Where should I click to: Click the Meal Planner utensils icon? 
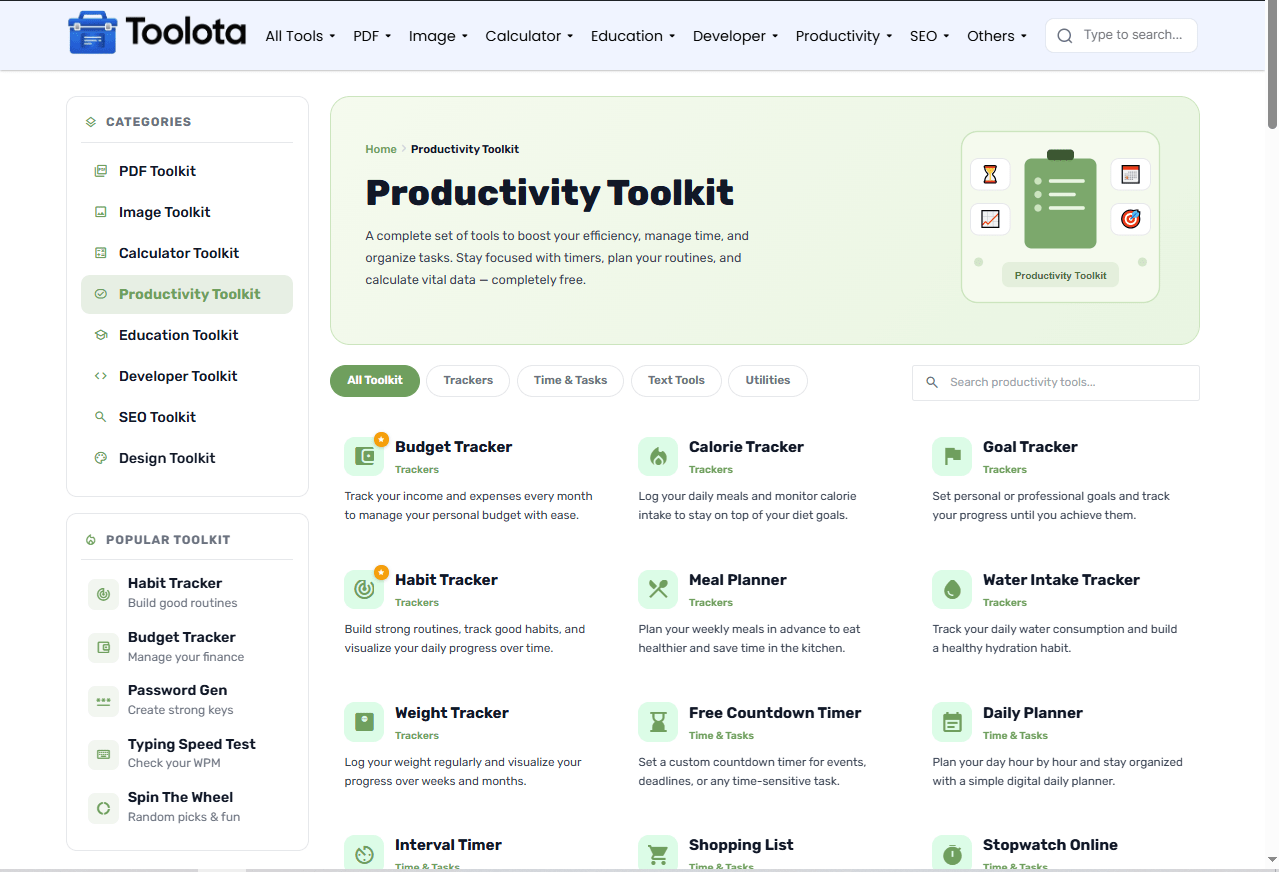[x=658, y=590]
